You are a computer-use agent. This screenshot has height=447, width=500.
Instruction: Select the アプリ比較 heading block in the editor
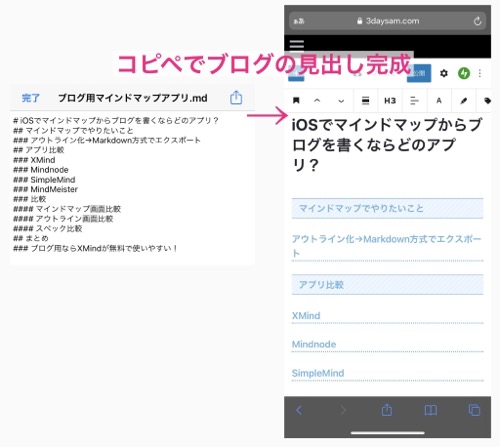coord(387,285)
